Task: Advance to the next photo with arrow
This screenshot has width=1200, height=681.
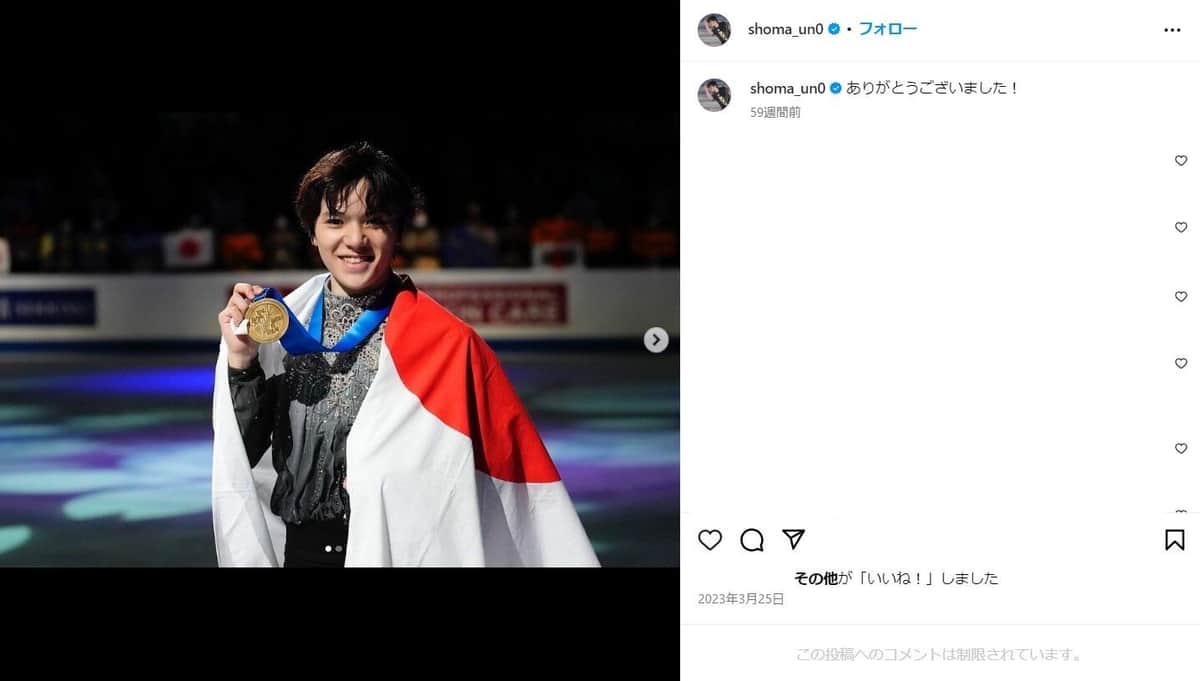Action: (x=656, y=340)
